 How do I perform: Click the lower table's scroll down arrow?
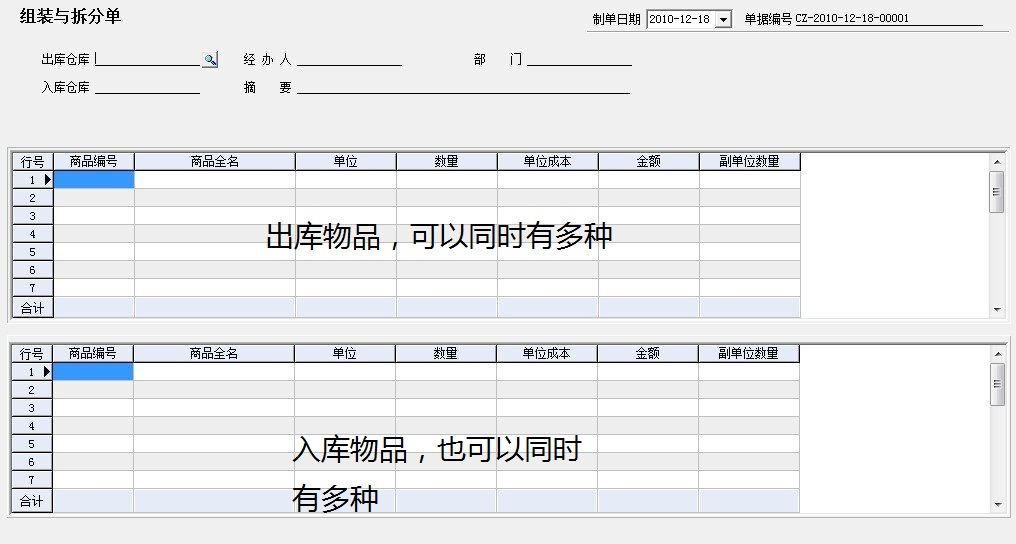[996, 505]
